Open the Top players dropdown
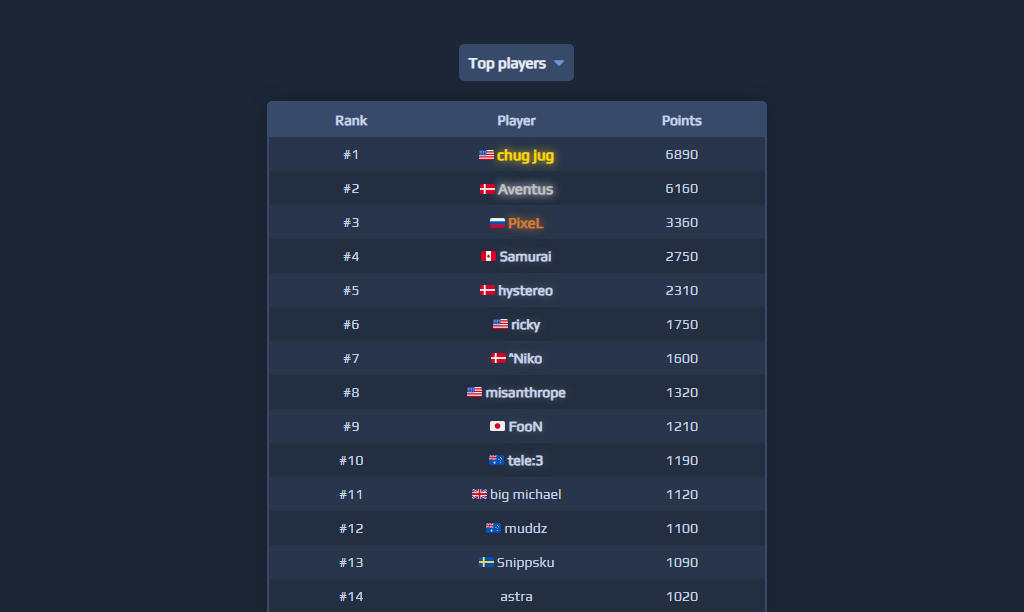 (x=516, y=63)
